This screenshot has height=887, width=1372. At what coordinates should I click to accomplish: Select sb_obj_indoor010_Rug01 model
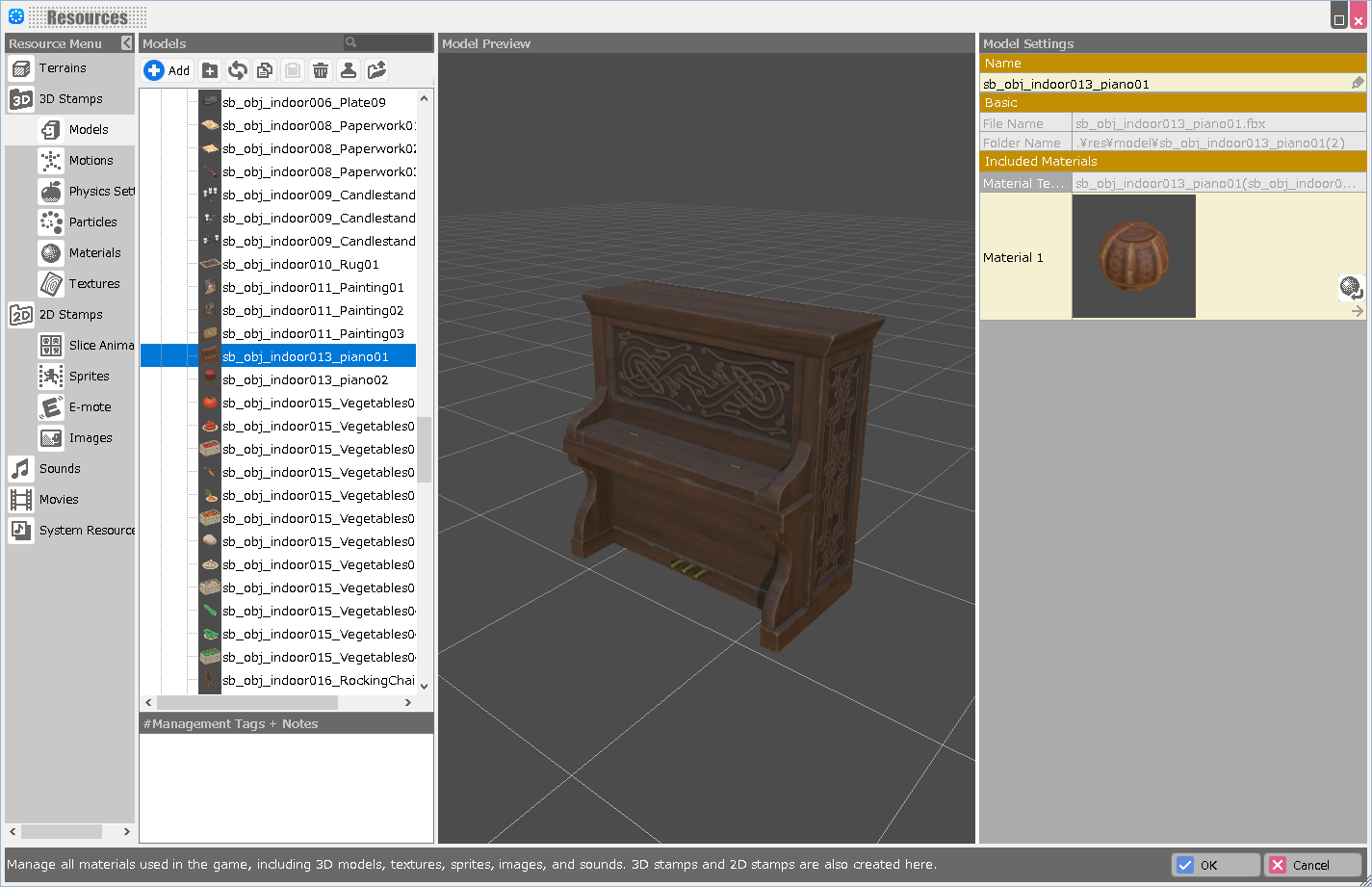pyautogui.click(x=300, y=265)
